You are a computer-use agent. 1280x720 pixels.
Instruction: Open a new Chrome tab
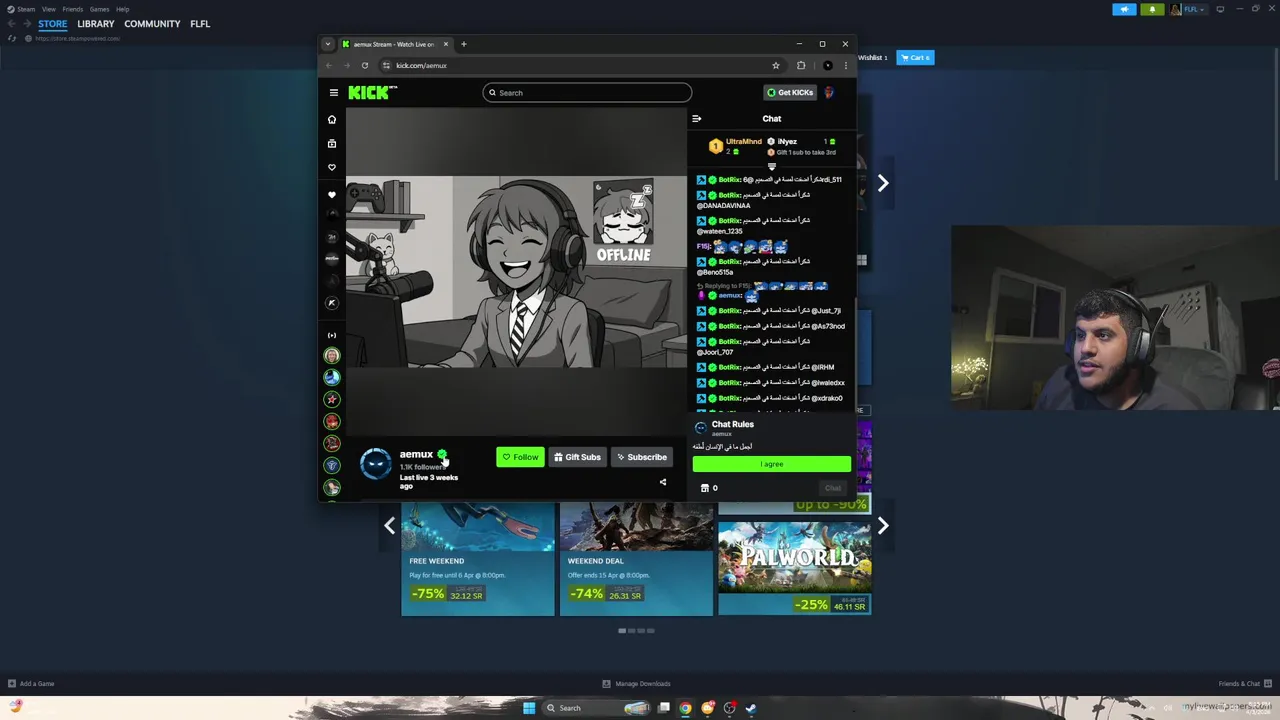463,44
